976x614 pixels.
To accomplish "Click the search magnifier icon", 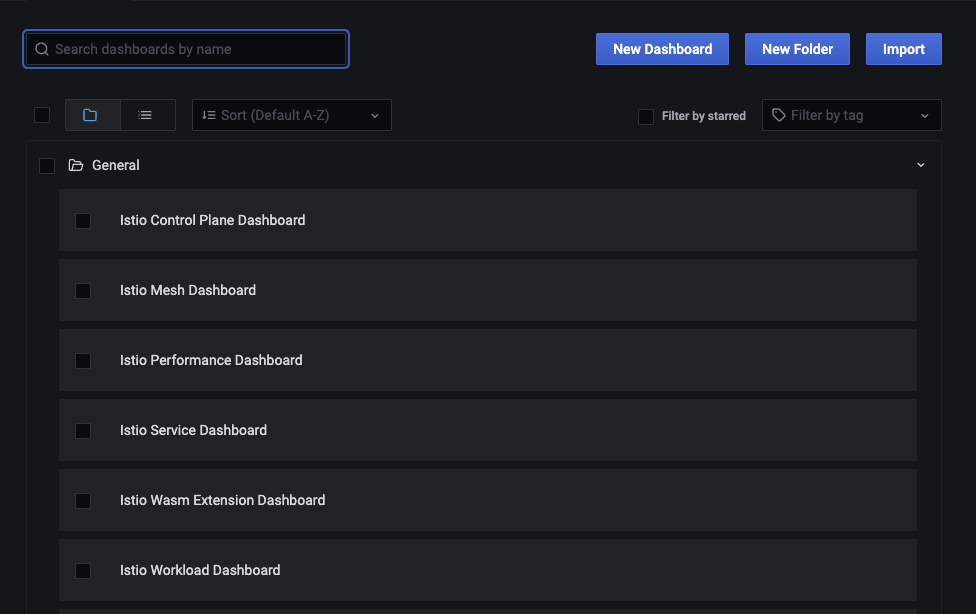I will coord(42,49).
